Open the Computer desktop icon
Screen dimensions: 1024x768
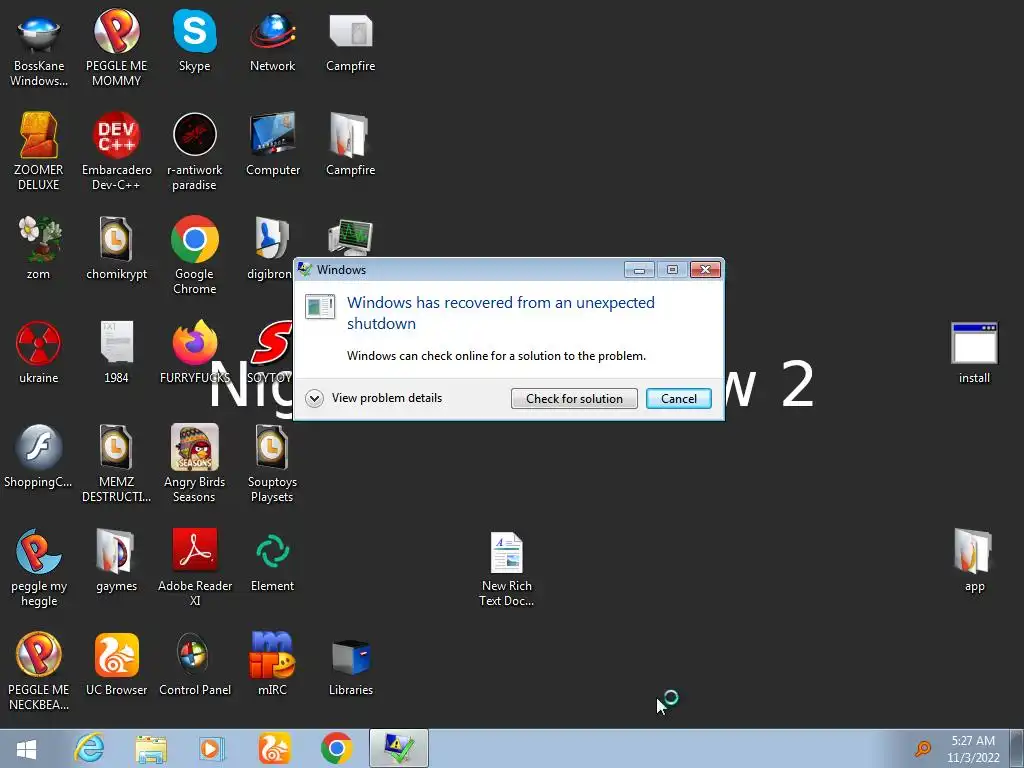pyautogui.click(x=273, y=144)
